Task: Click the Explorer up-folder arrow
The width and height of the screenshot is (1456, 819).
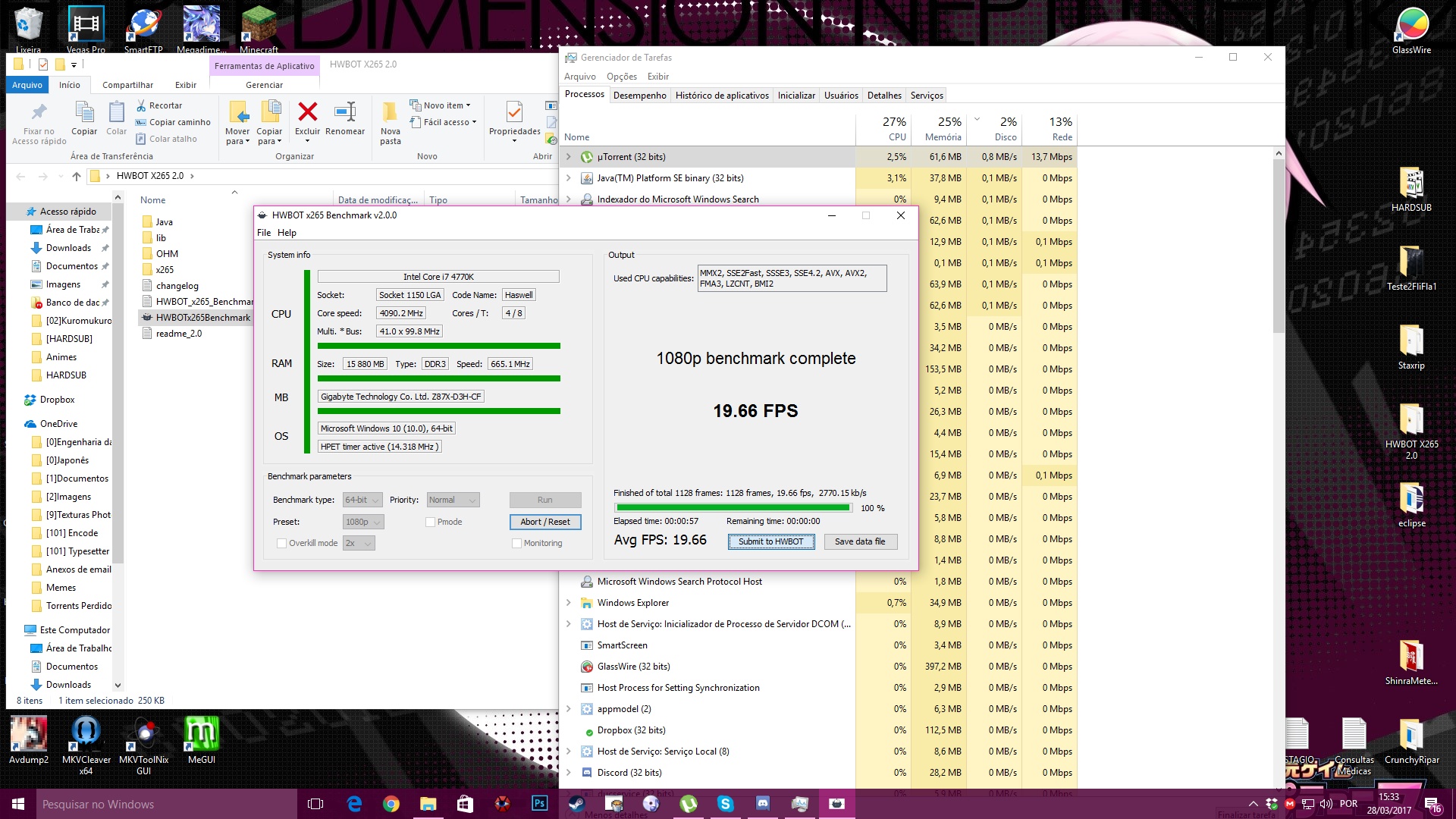Action: (77, 176)
